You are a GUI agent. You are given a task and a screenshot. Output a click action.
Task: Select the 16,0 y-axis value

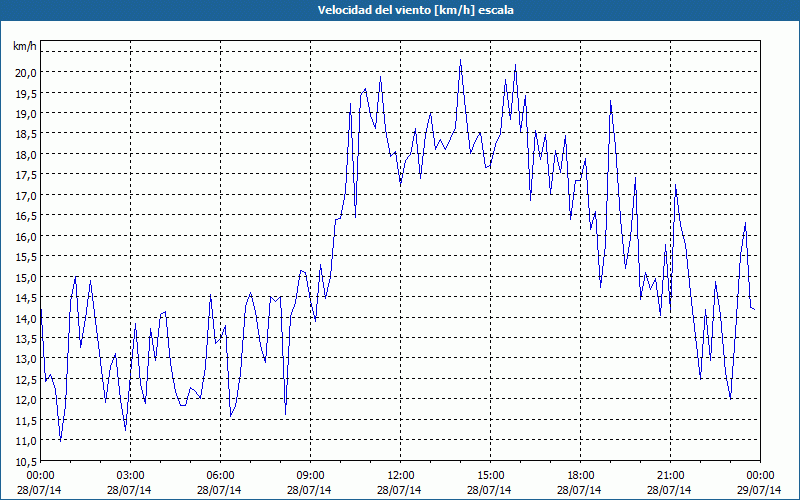(x=26, y=236)
